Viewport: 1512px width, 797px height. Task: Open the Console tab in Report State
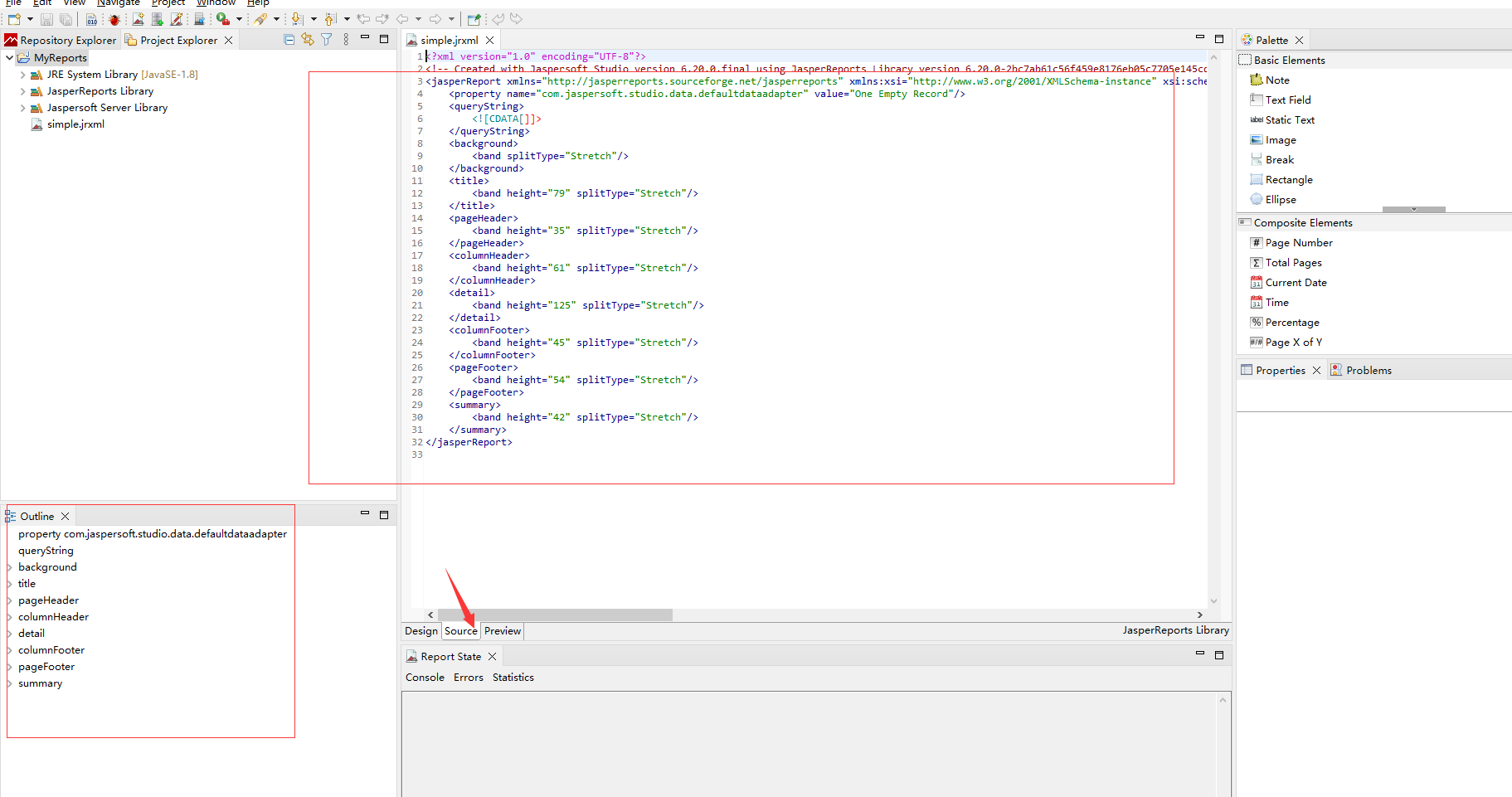[425, 678]
